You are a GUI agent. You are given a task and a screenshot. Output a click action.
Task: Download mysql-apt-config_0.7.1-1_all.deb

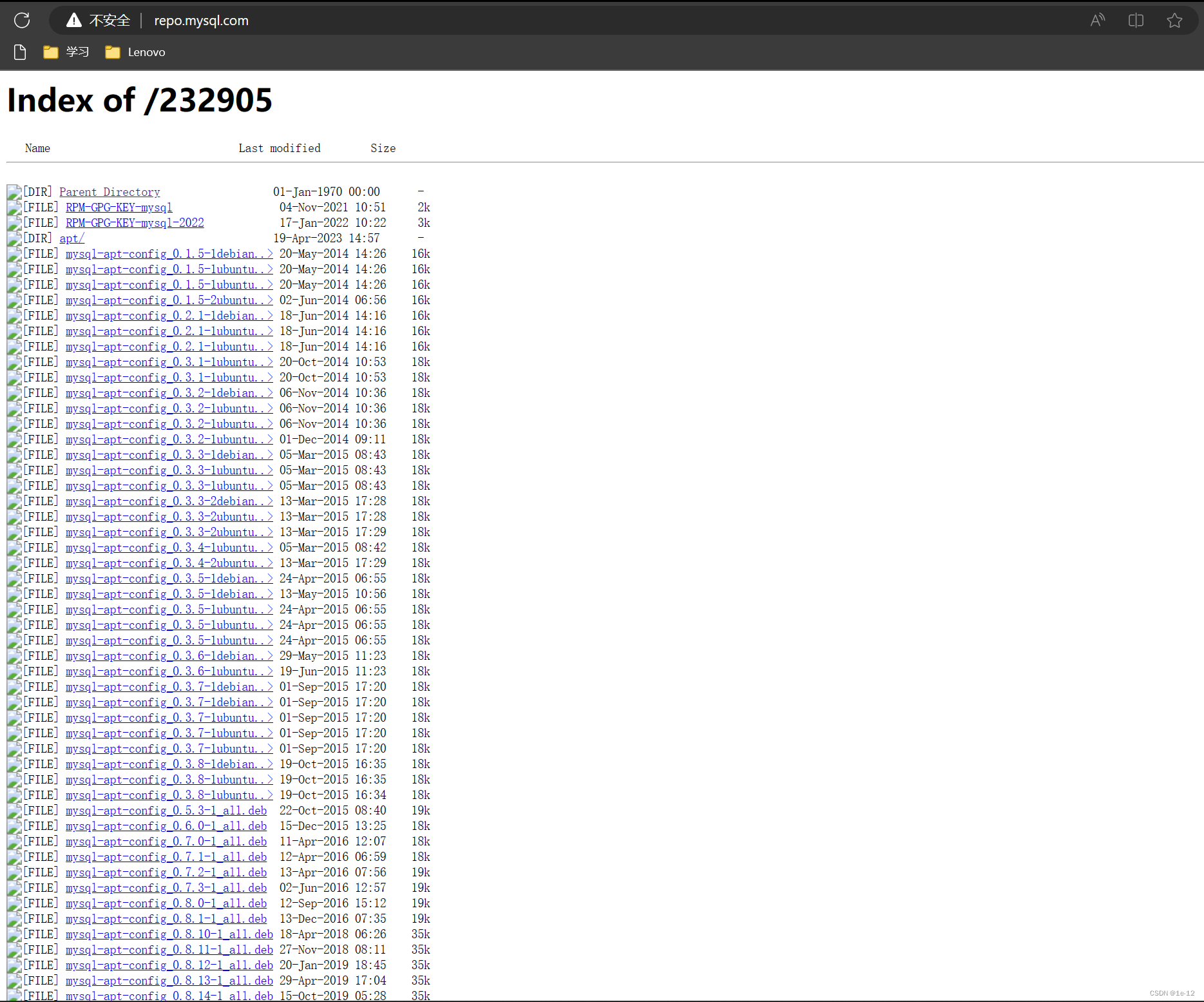point(166,857)
